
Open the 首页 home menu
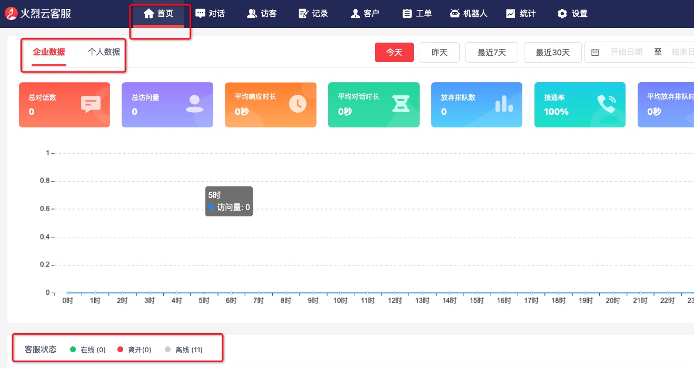tap(159, 14)
